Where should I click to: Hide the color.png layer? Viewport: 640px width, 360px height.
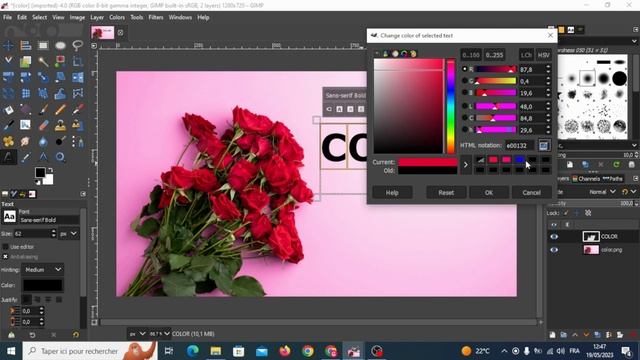pos(554,250)
